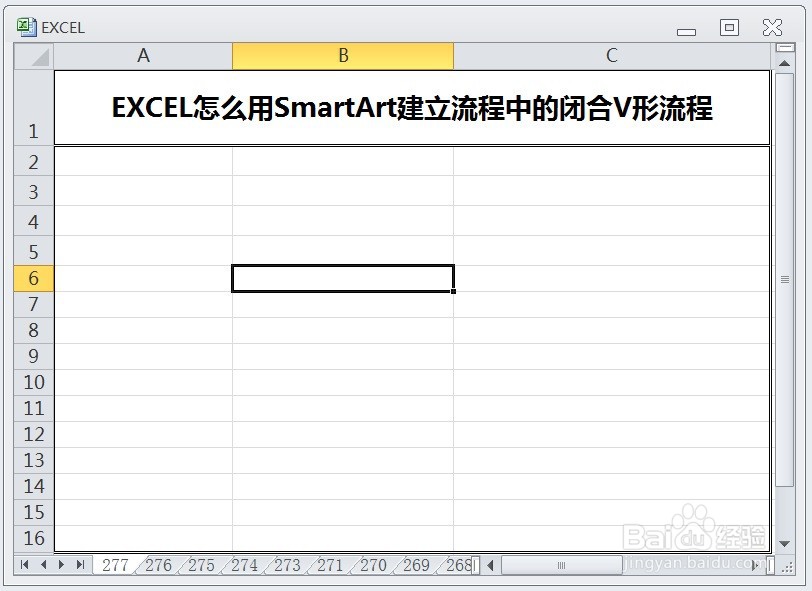Click the Excel workbook icon in title bar
Screen dimensions: 812x591
point(26,27)
